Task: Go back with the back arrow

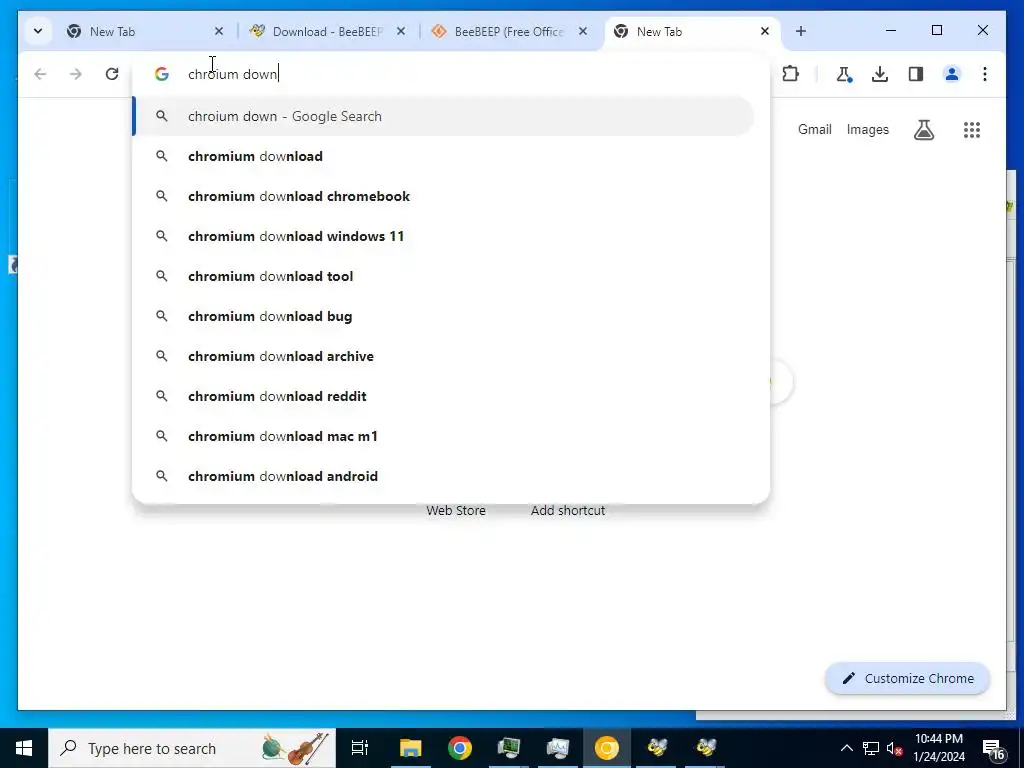Action: [40, 74]
